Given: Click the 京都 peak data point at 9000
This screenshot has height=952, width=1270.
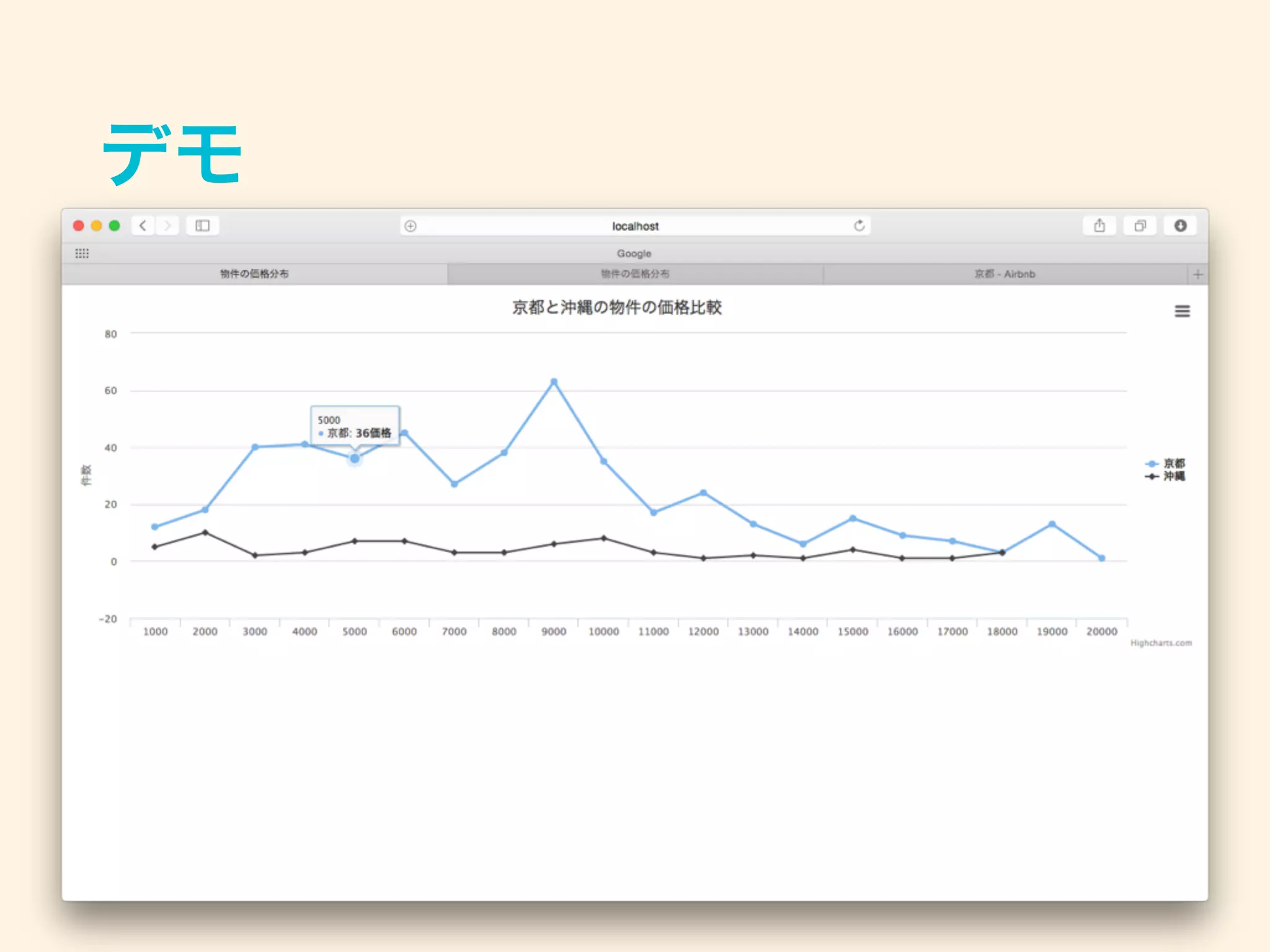Looking at the screenshot, I should click(x=554, y=382).
